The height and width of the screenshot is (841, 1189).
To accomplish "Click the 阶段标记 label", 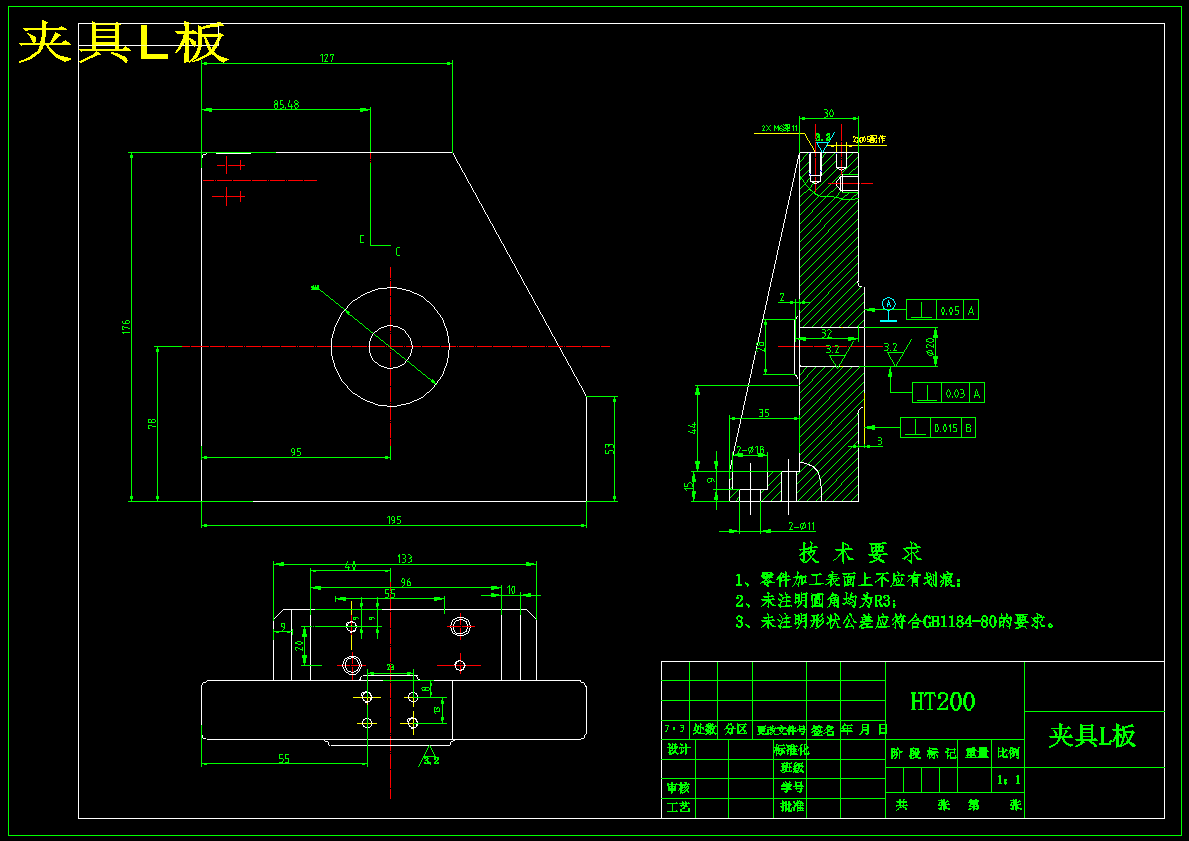I will (923, 754).
